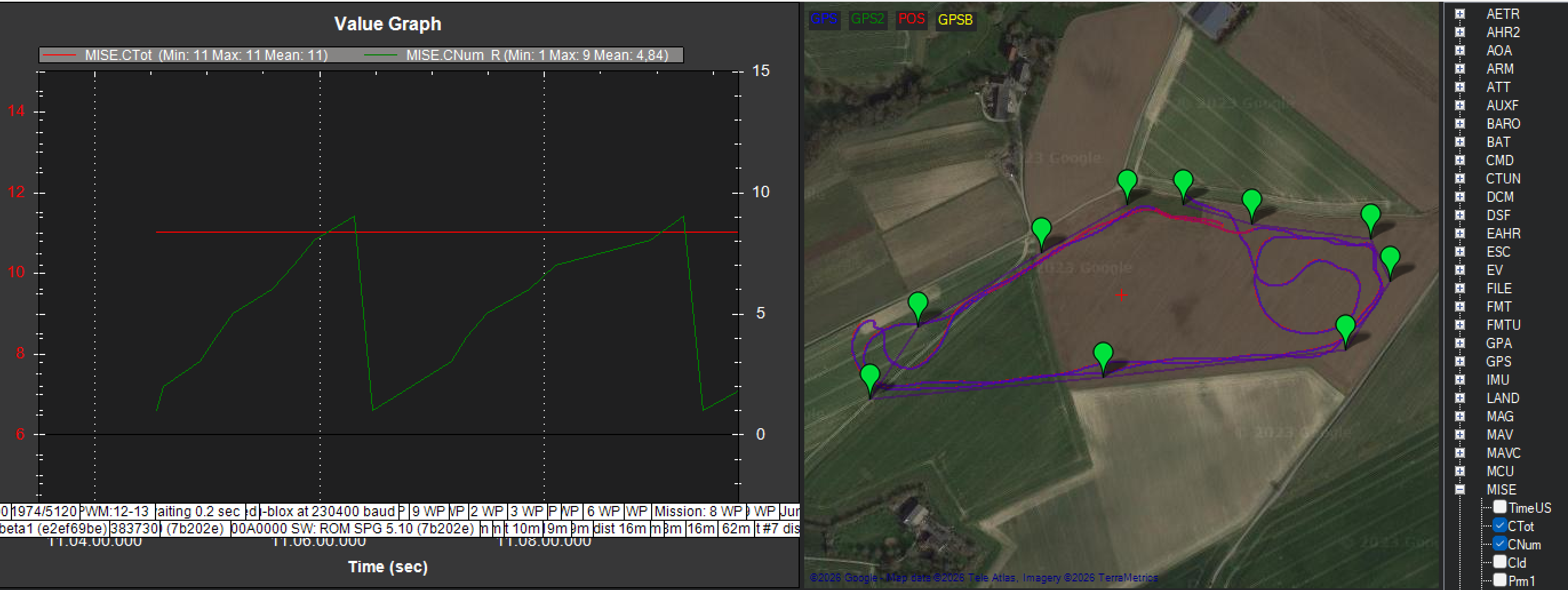Enable the TimeUS checkbox under MISE
1568x590 pixels.
click(1499, 507)
